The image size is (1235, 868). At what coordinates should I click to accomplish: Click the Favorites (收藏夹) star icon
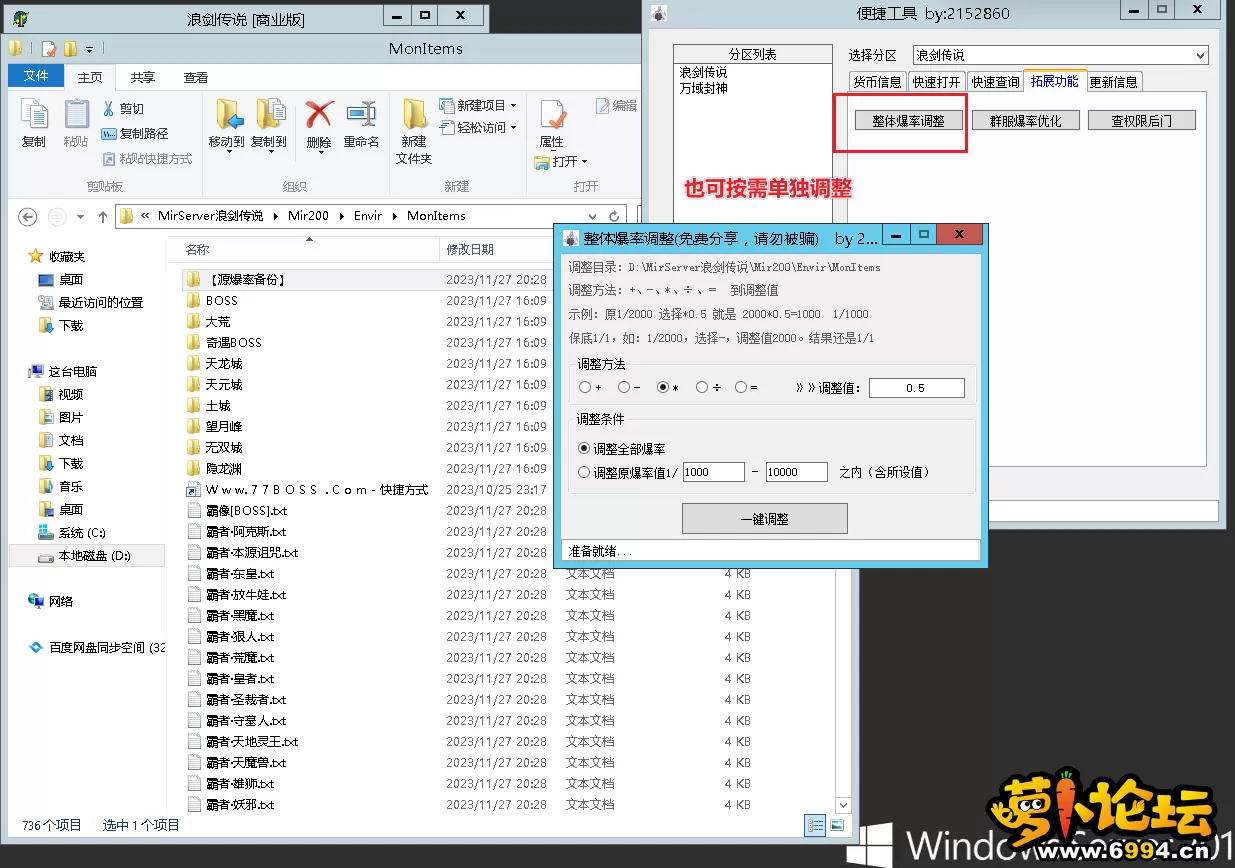(x=36, y=256)
